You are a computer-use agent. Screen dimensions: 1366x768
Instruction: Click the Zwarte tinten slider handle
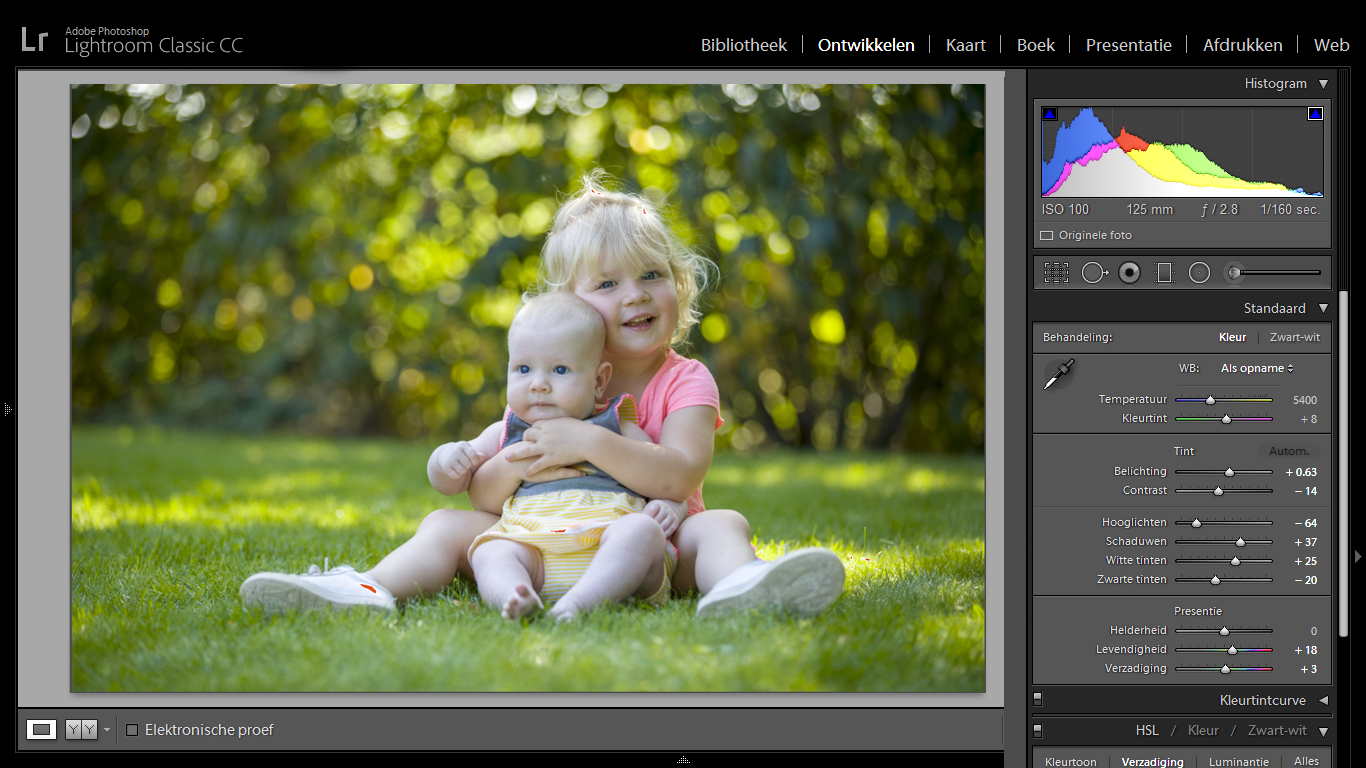pos(1215,580)
